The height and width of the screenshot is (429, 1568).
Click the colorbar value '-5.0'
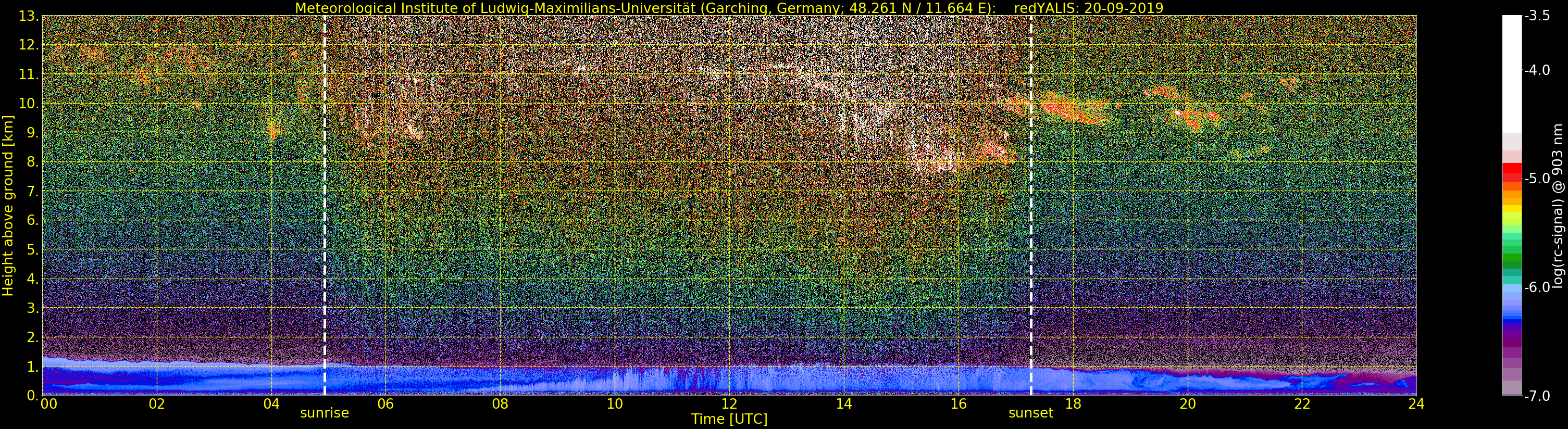coord(1537,179)
